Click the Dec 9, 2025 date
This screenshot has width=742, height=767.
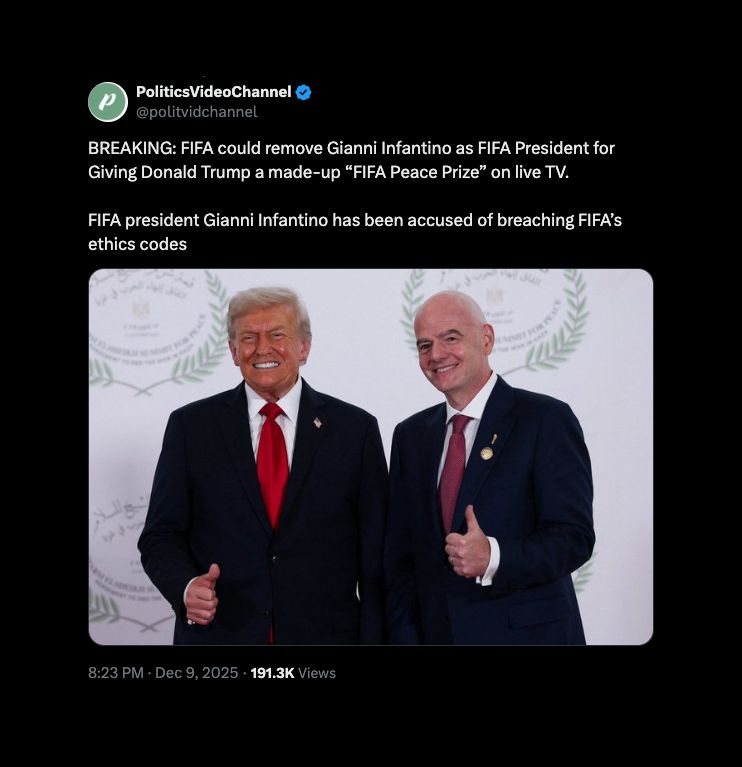point(197,673)
